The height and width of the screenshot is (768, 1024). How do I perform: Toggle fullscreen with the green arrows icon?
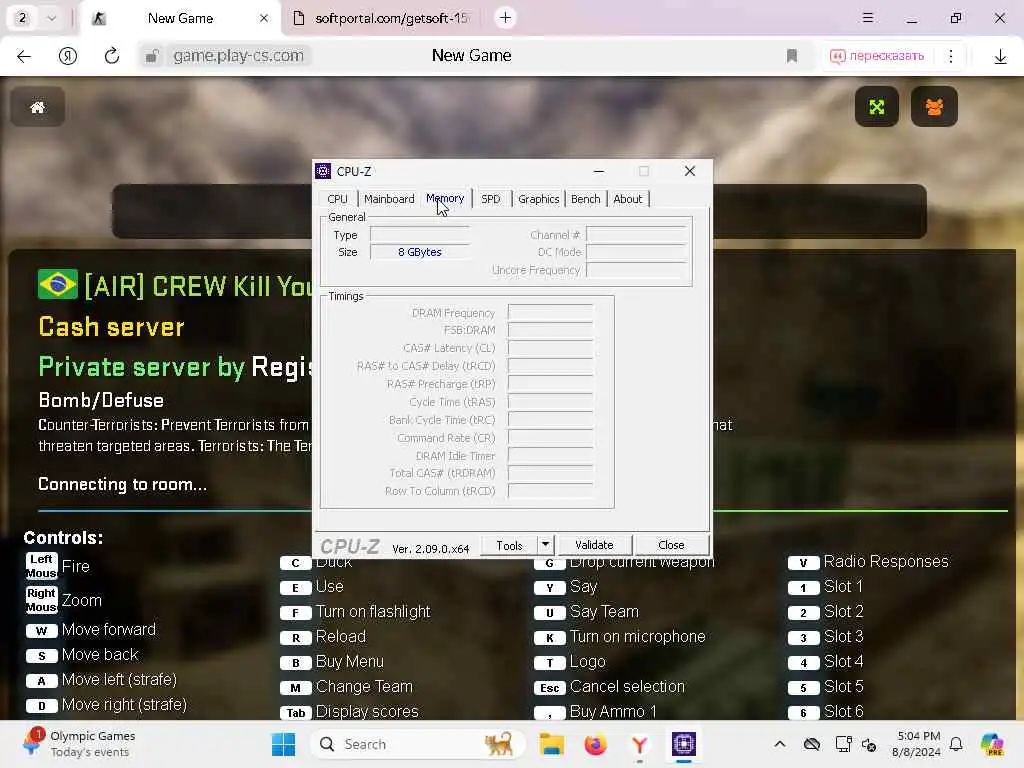tap(876, 106)
